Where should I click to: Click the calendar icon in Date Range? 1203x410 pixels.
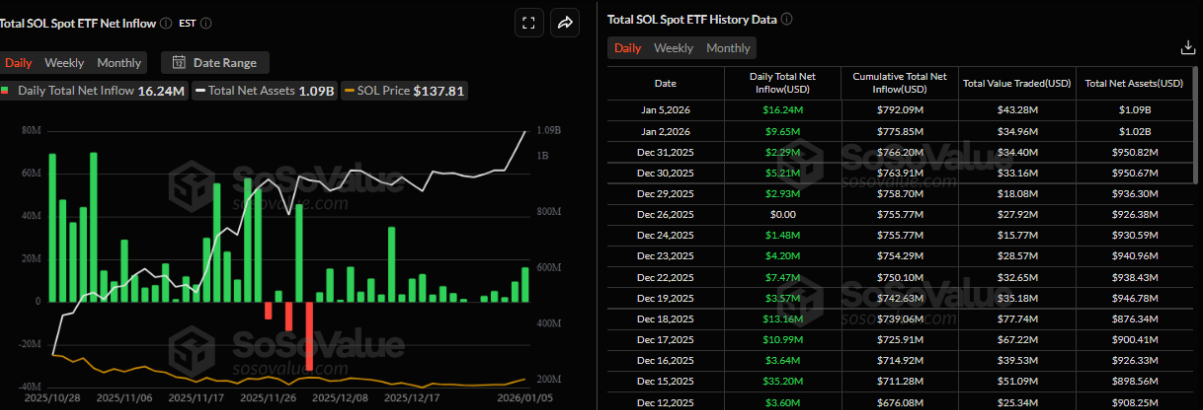point(178,62)
